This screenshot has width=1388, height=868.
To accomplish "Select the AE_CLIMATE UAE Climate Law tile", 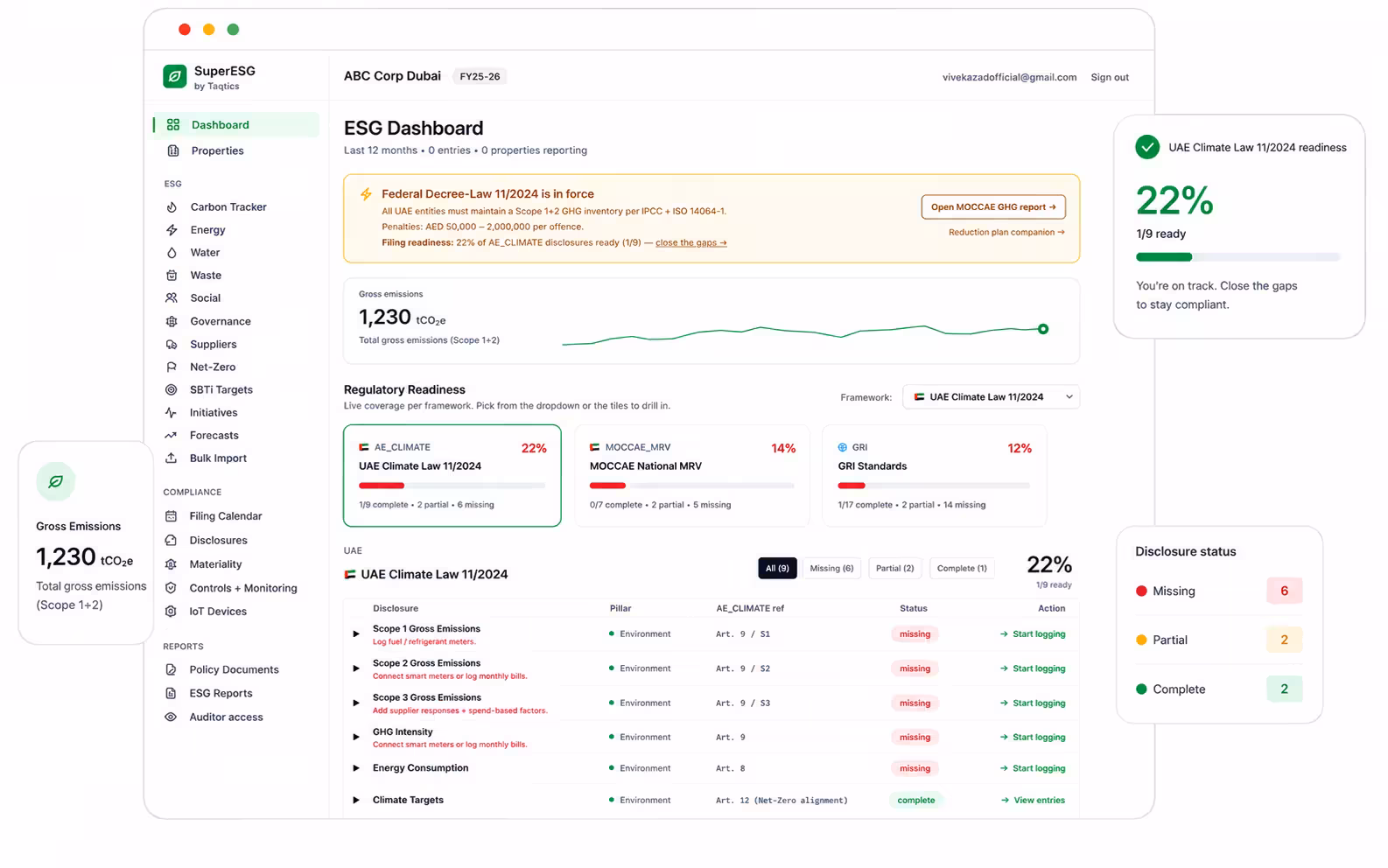I will (x=452, y=476).
